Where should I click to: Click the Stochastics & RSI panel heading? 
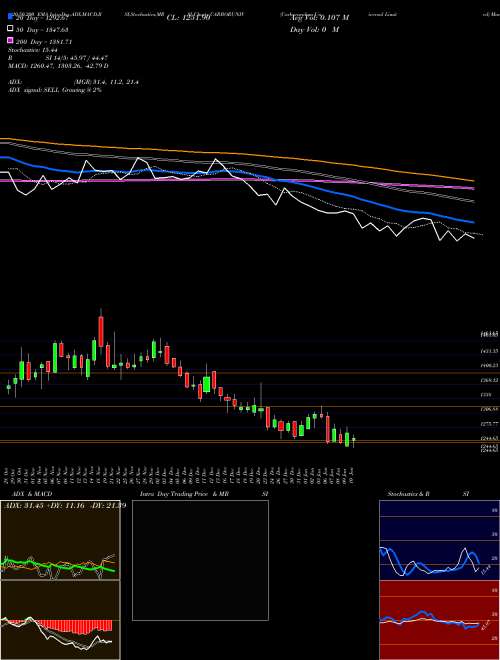(428, 494)
